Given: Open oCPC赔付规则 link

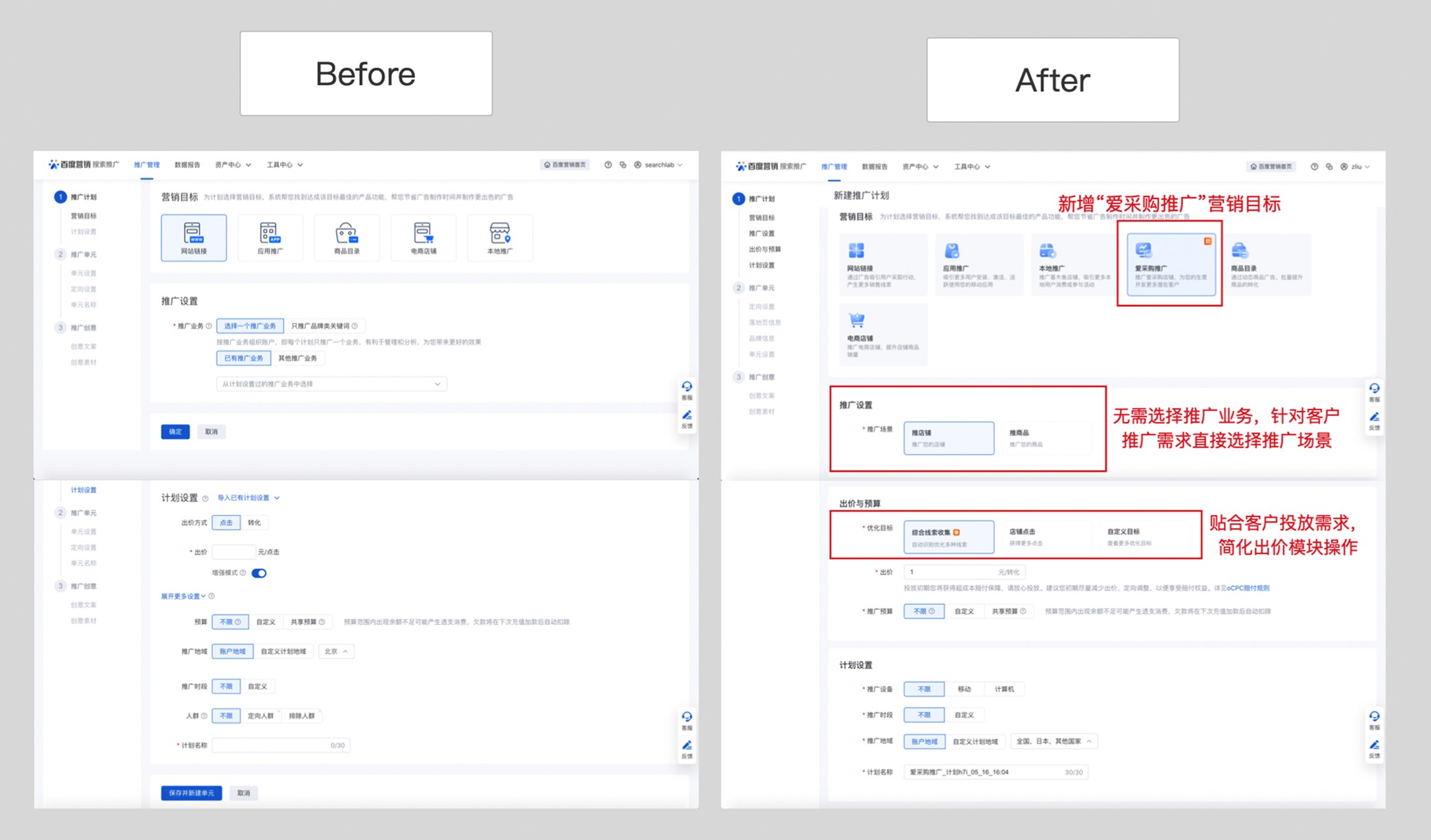Looking at the screenshot, I should 1248,588.
